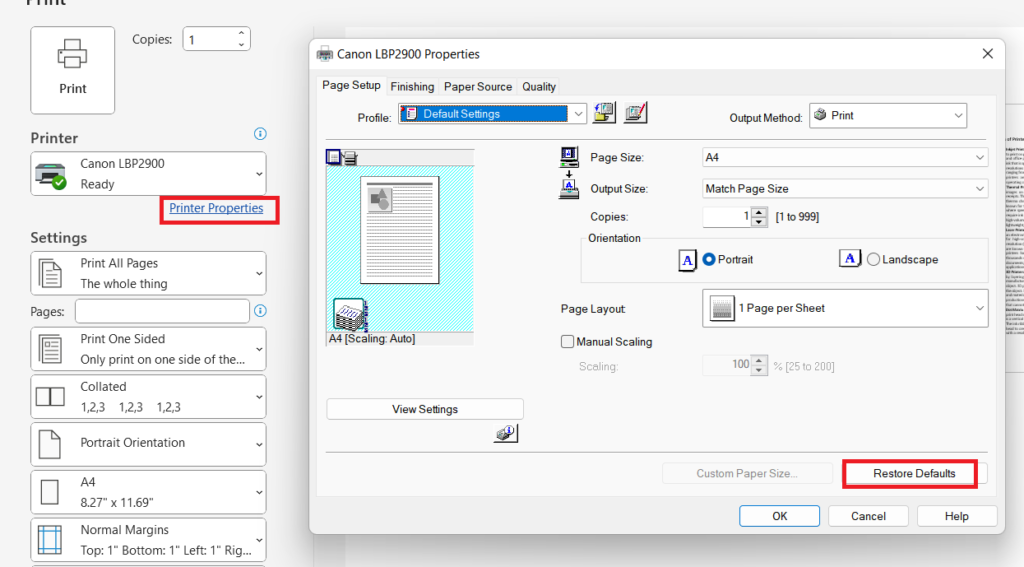Expand the Portrait Orientation dropdown
The width and height of the screenshot is (1024, 567).
(148, 444)
